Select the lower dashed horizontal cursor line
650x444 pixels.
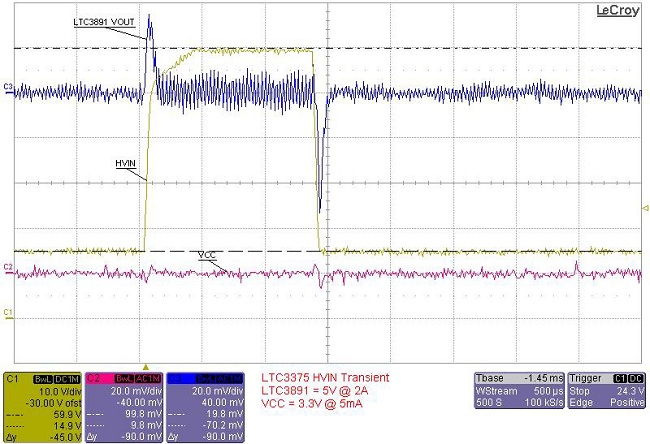pos(328,251)
